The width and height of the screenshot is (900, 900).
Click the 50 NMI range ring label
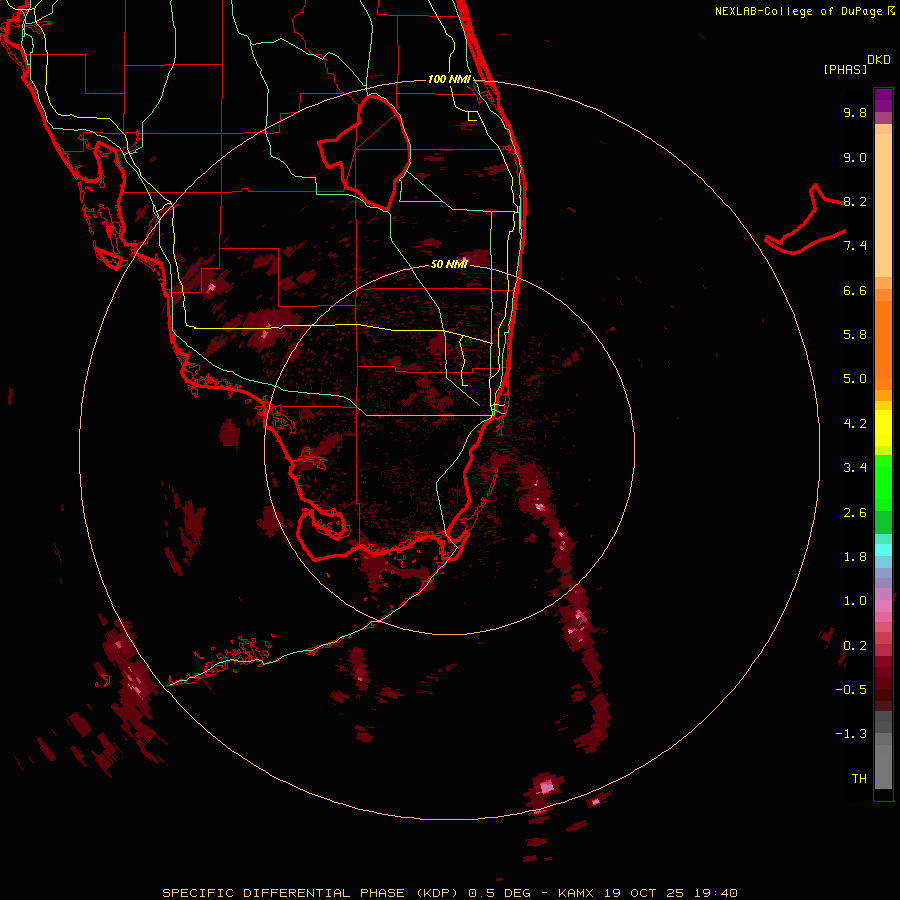[449, 264]
